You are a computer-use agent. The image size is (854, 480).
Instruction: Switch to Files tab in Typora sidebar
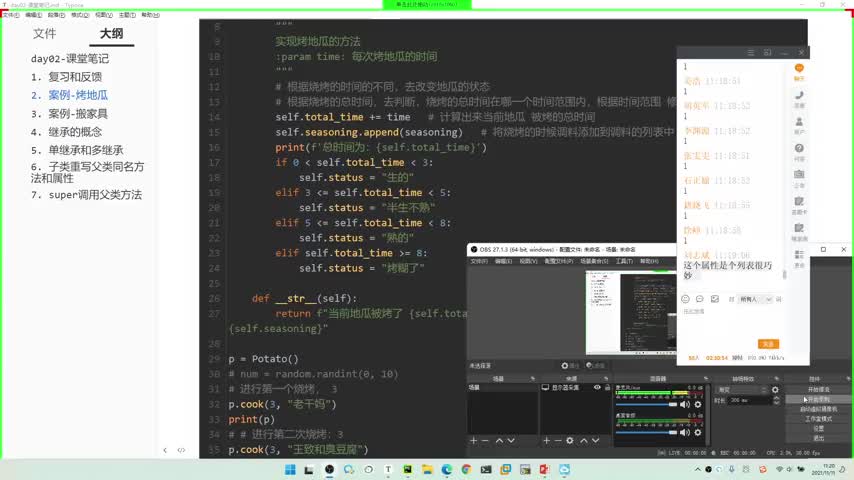(44, 34)
